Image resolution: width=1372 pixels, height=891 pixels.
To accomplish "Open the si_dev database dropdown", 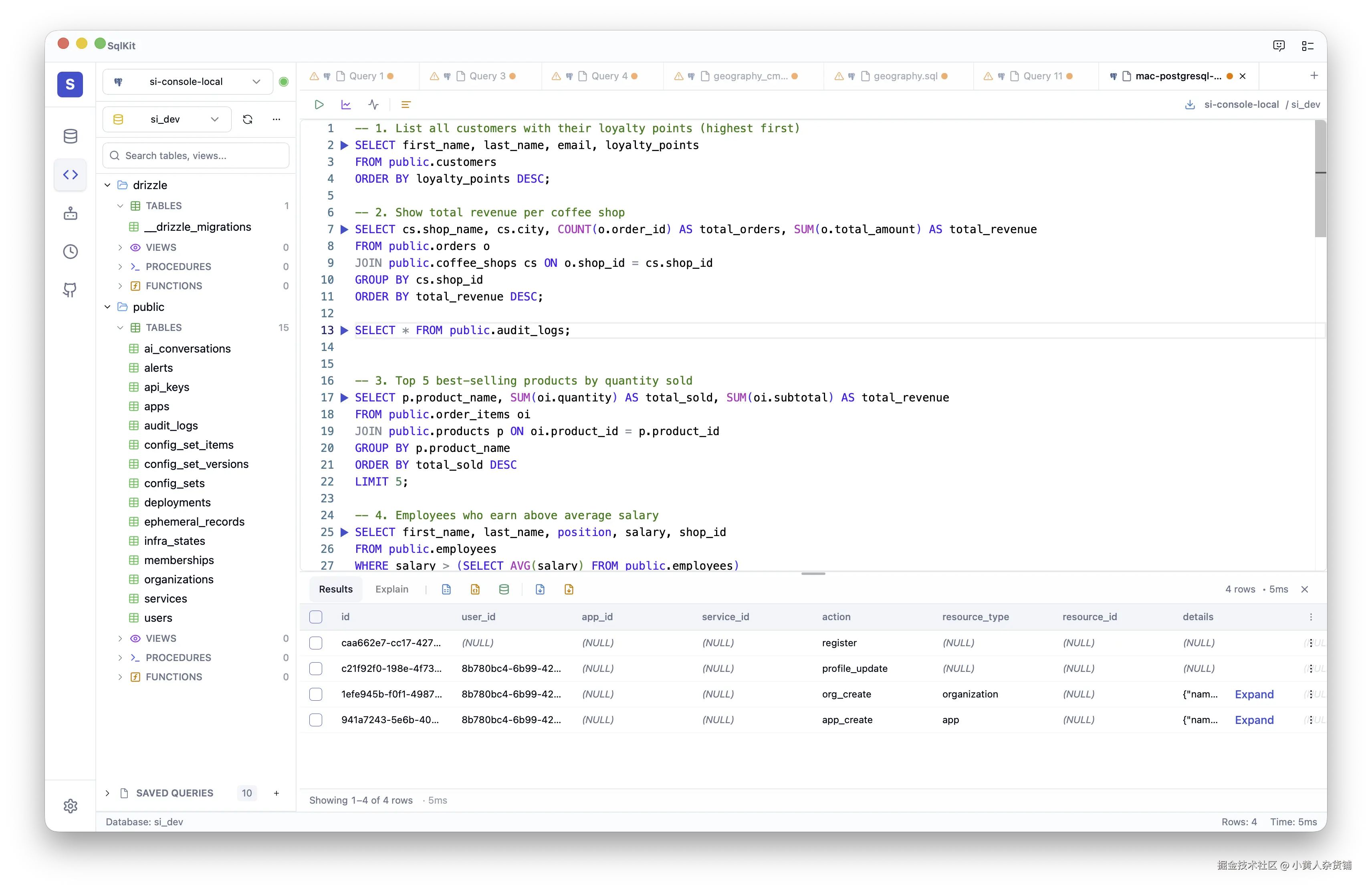I will coord(167,119).
